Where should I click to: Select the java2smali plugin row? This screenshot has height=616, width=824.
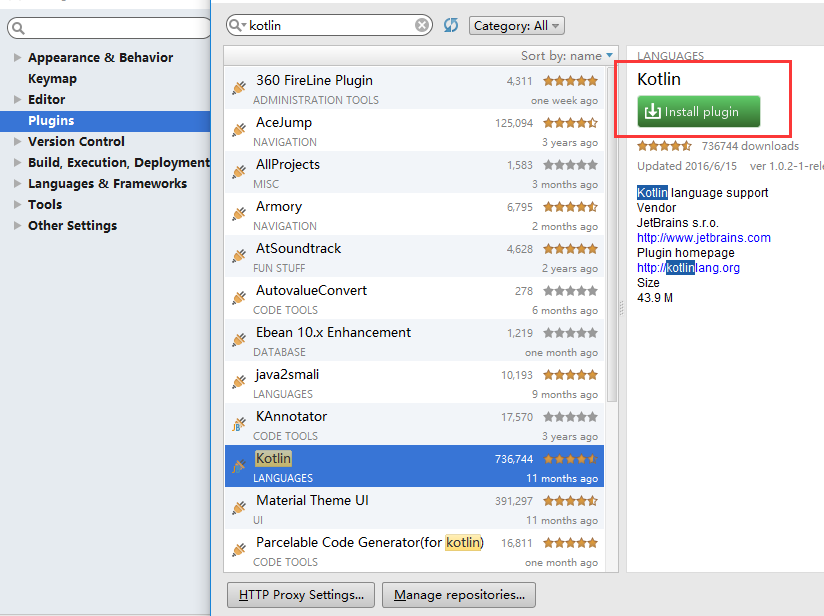414,382
